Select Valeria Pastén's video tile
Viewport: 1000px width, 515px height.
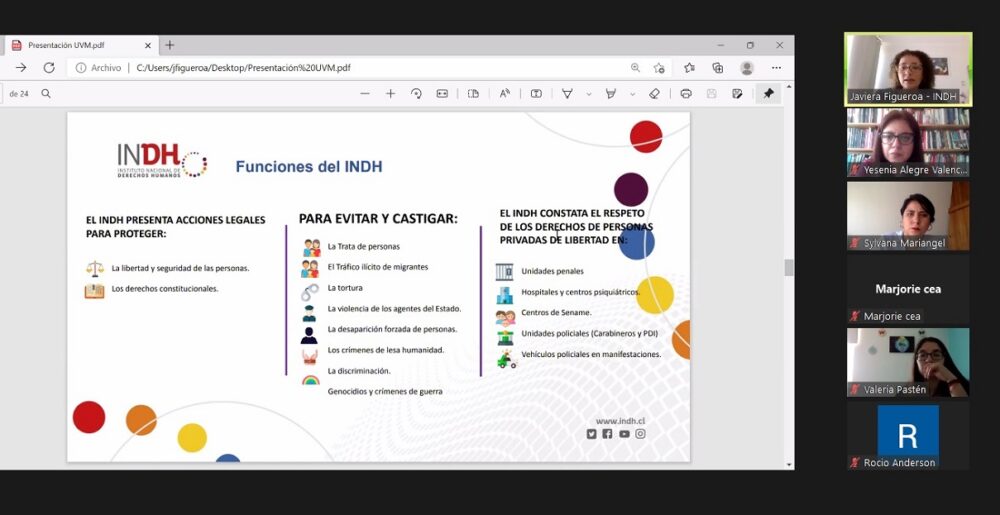point(908,362)
